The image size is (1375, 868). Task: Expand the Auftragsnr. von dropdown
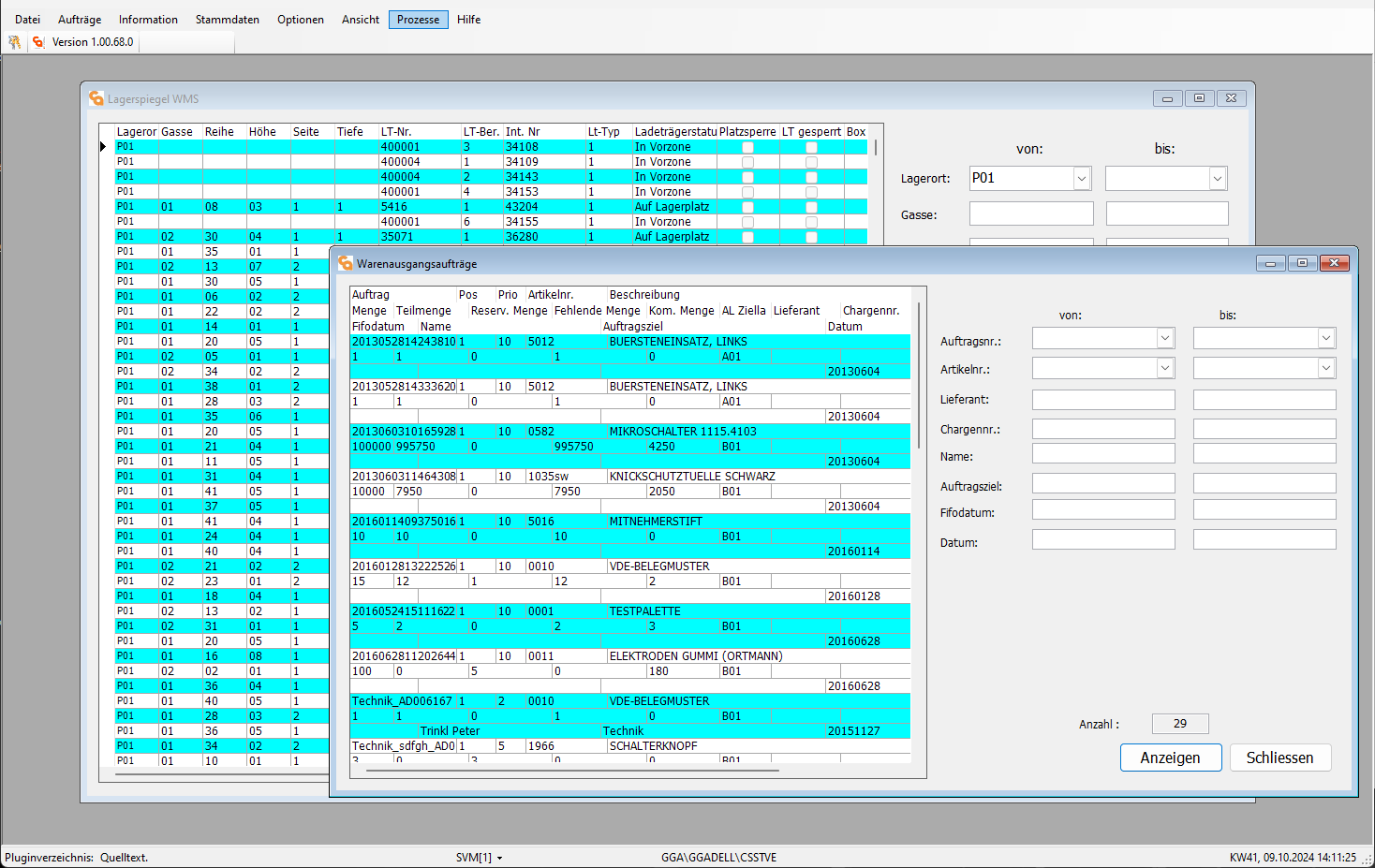[1165, 338]
